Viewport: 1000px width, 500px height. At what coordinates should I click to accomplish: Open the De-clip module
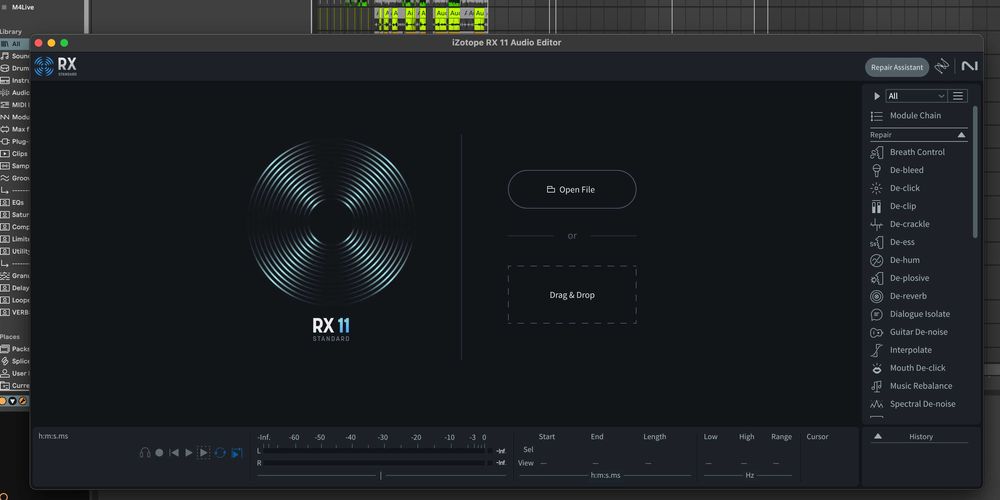point(902,206)
